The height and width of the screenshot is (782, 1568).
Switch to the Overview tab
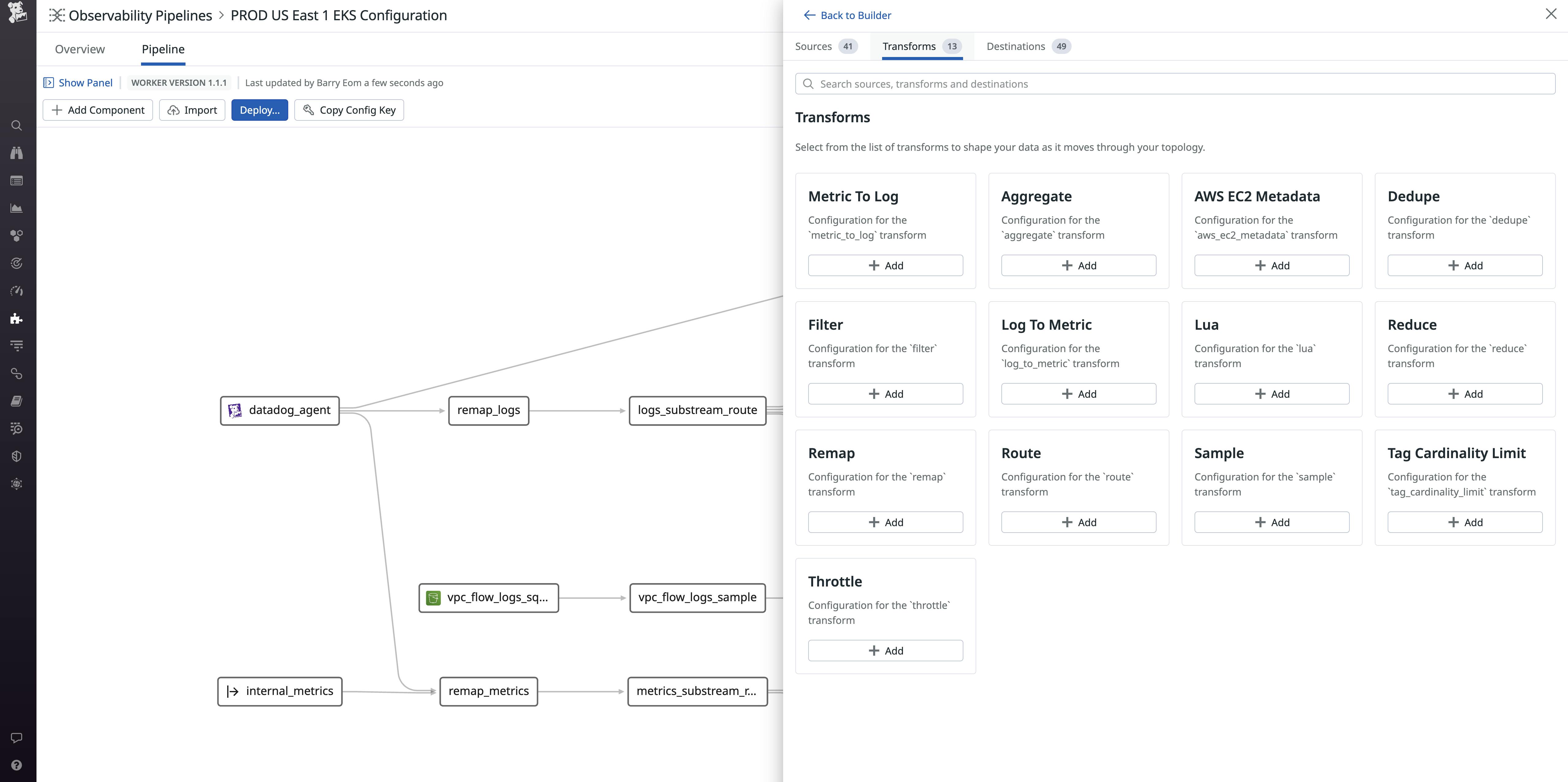click(79, 49)
